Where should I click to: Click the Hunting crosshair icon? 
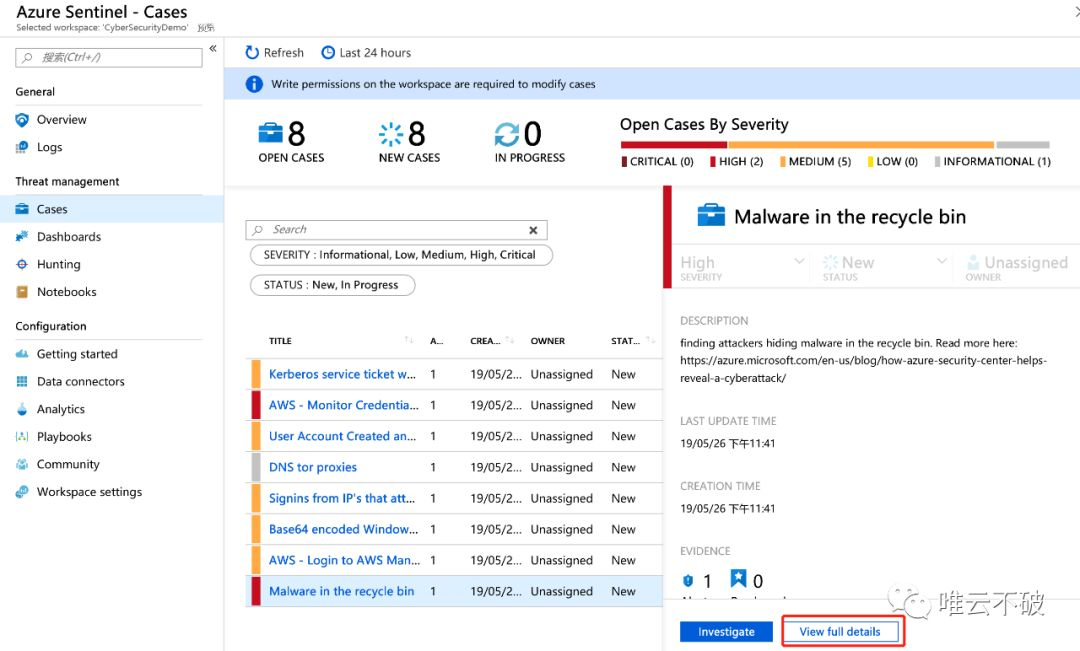tap(22, 264)
